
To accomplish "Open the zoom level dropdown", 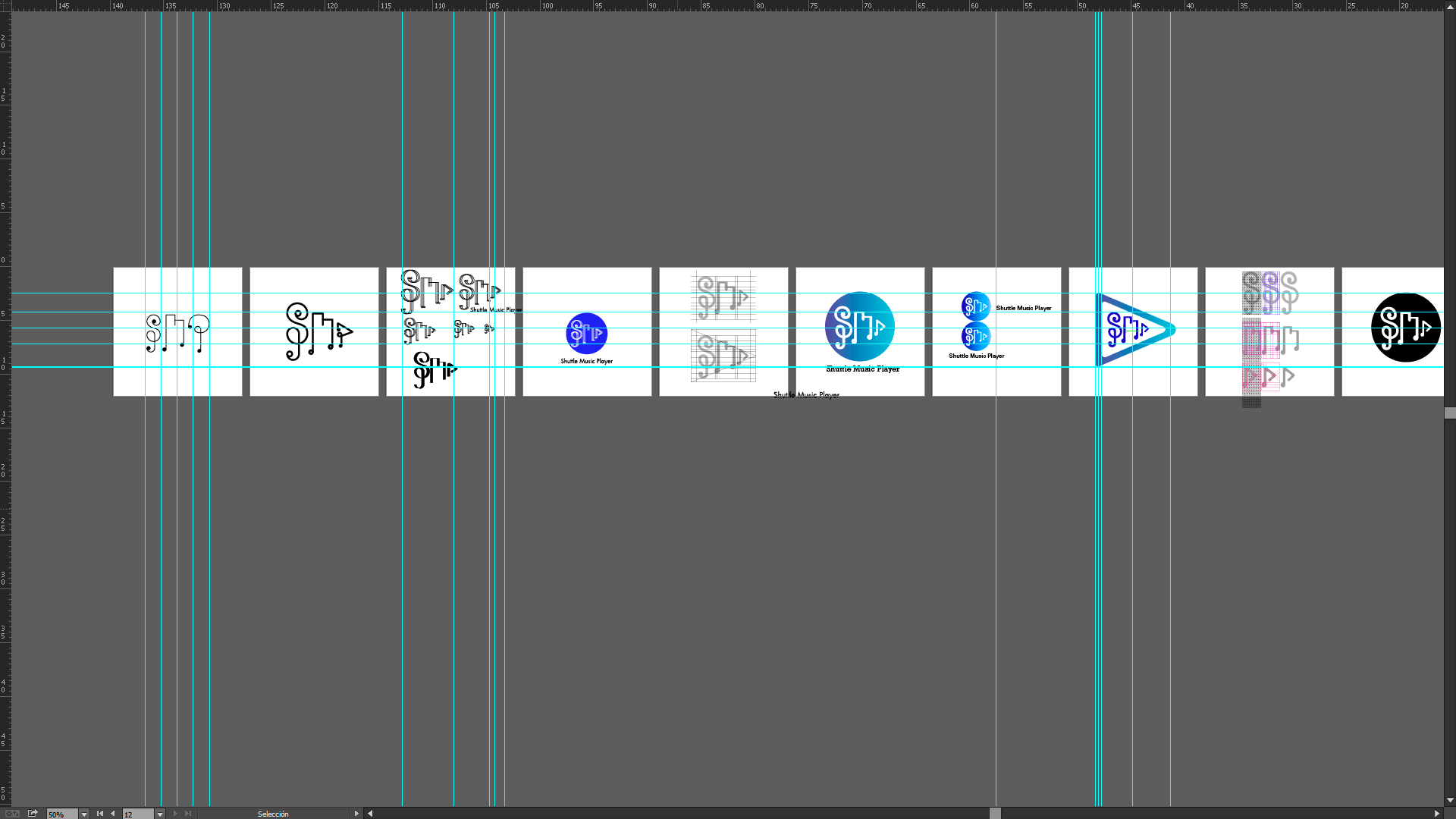I will (x=84, y=814).
